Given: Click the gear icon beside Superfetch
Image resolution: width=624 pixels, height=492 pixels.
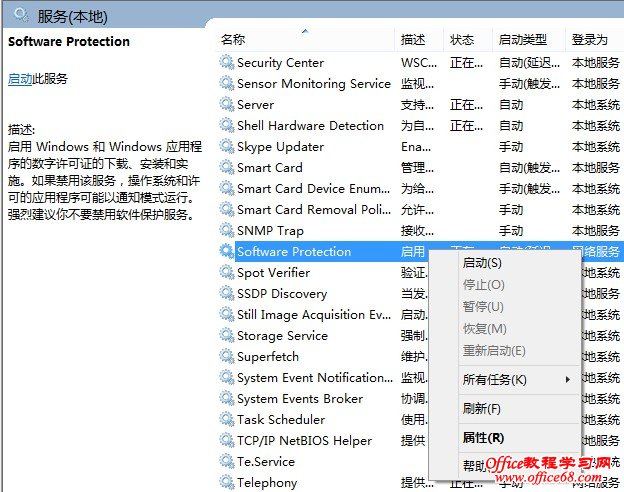Looking at the screenshot, I should [x=226, y=357].
